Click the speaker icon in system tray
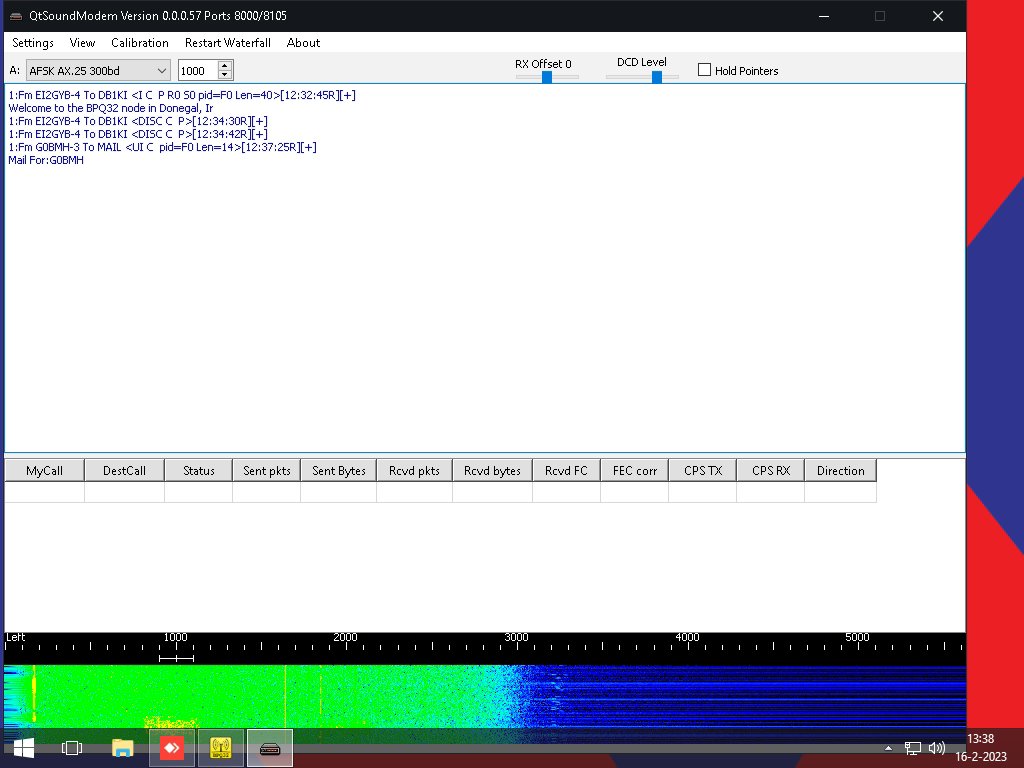This screenshot has width=1024, height=768. tap(936, 747)
